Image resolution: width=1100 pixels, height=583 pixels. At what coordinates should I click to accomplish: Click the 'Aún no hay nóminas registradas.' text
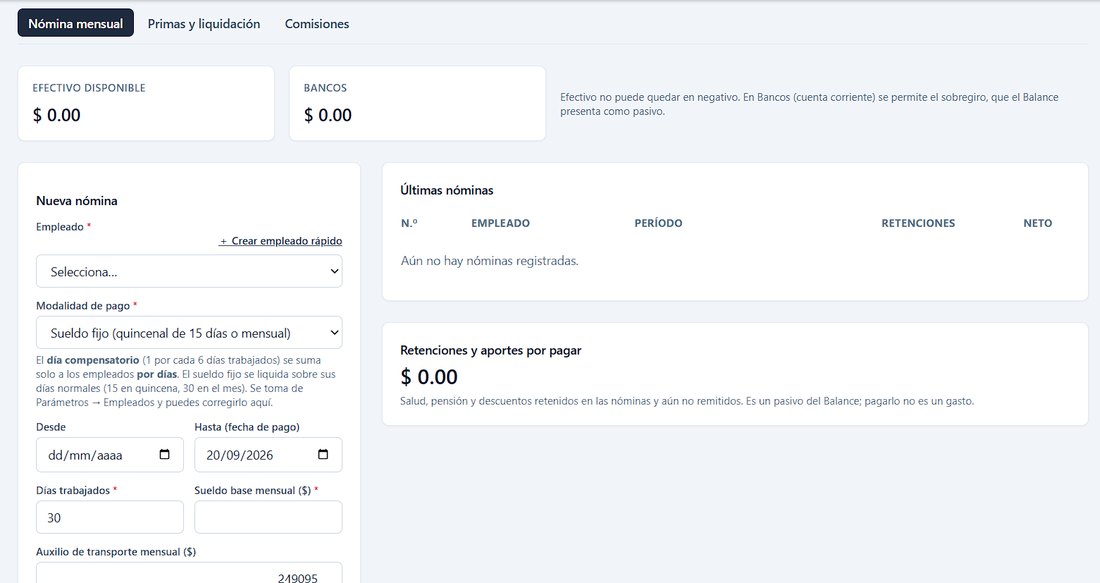[490, 261]
